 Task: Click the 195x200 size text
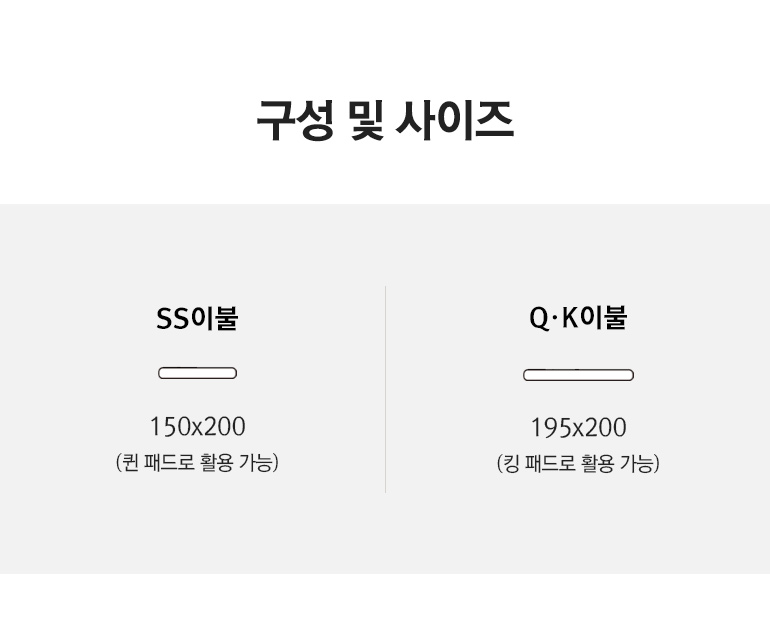(578, 428)
